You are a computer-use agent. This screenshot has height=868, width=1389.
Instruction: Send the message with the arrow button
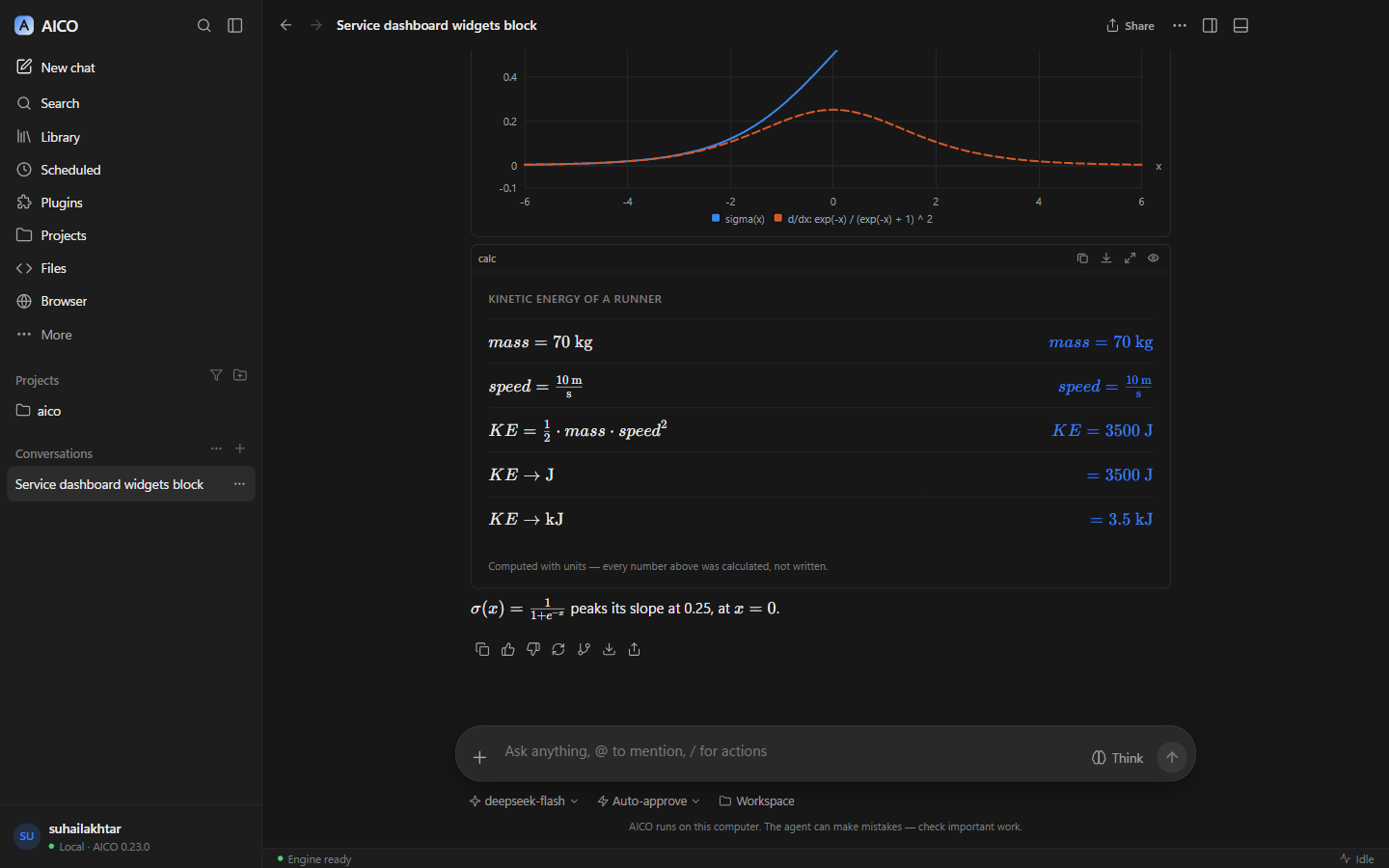point(1172,757)
